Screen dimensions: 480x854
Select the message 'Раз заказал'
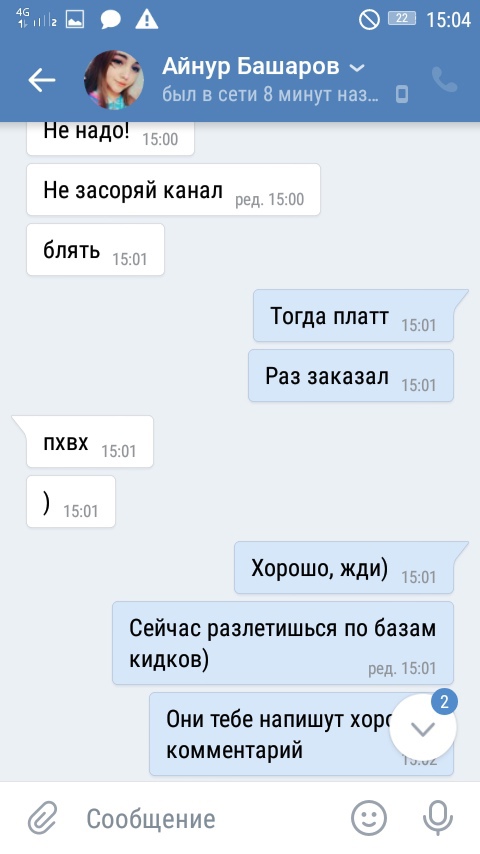pos(351,376)
